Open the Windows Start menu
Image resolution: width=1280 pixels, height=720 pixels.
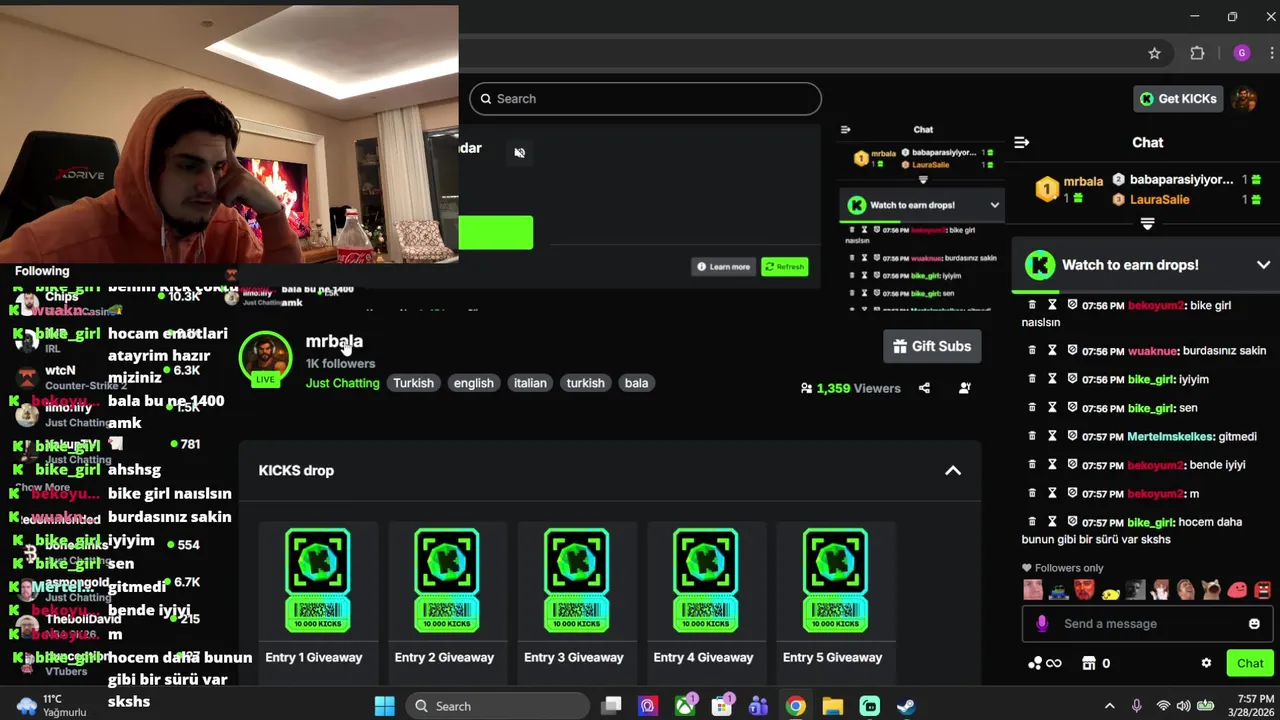384,706
